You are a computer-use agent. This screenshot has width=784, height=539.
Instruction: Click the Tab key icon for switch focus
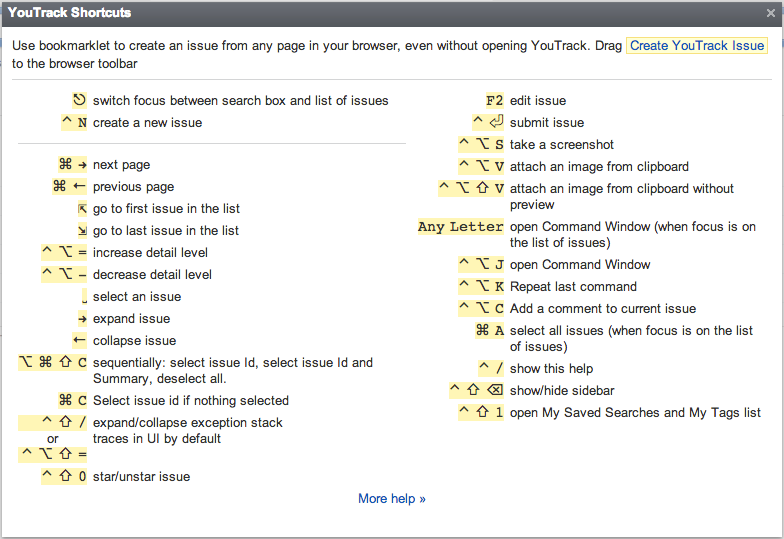pos(80,100)
